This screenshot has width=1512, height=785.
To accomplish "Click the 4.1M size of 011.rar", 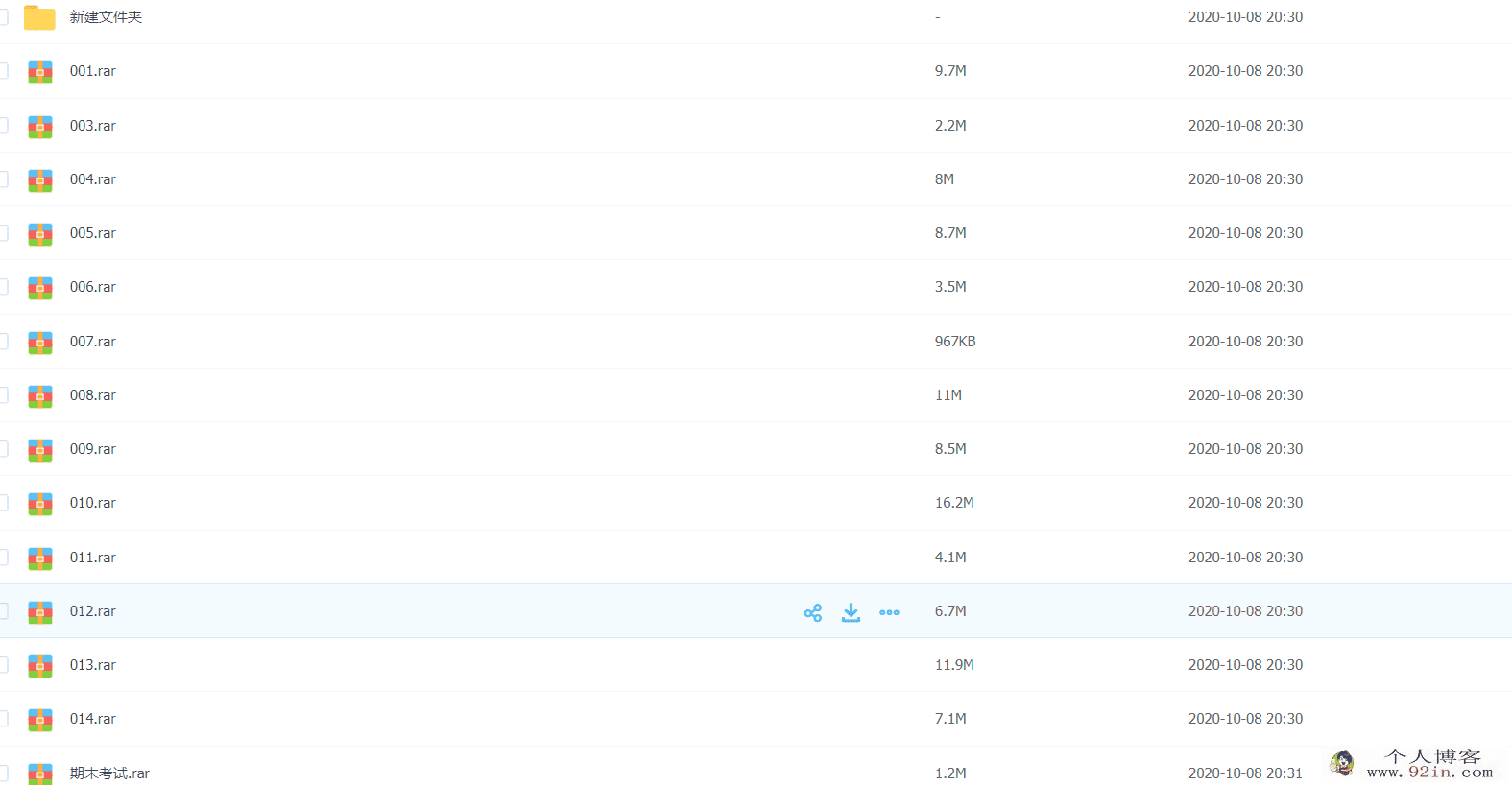I will (x=950, y=558).
